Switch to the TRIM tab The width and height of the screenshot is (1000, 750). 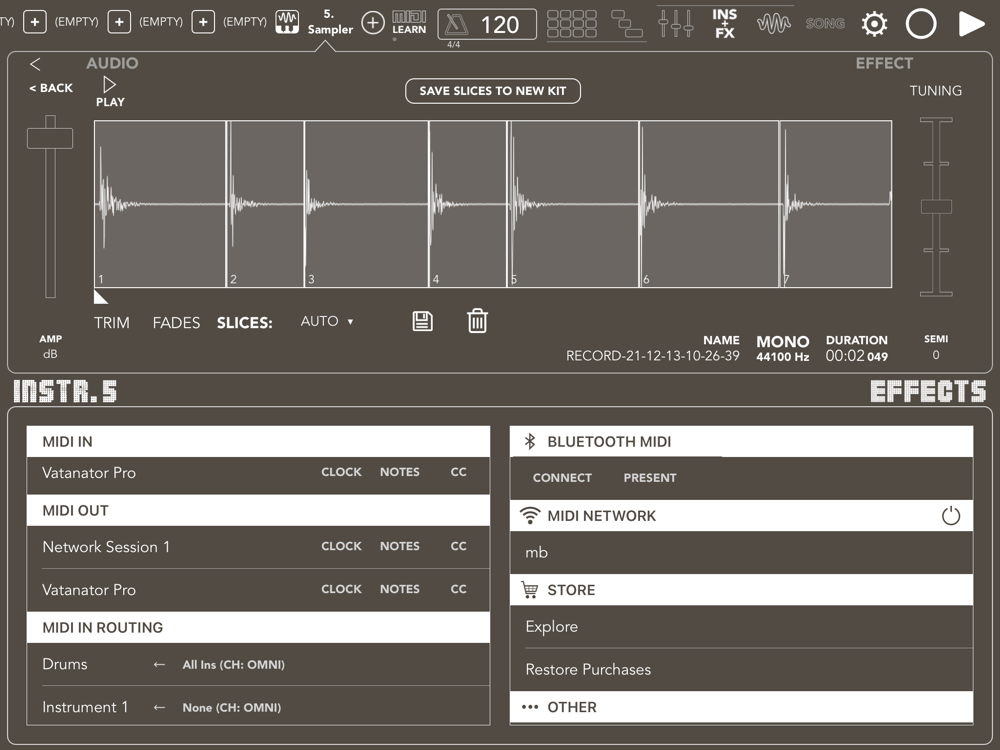point(112,323)
